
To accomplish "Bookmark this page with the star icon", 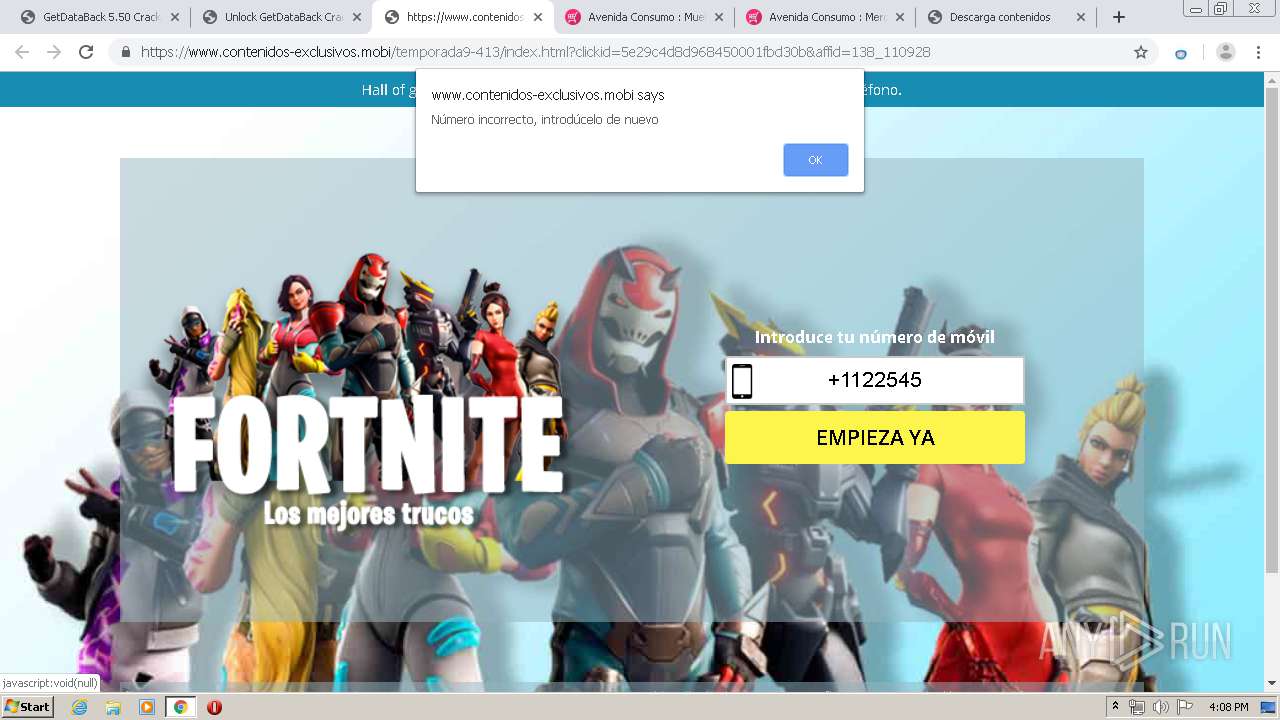I will point(1141,52).
